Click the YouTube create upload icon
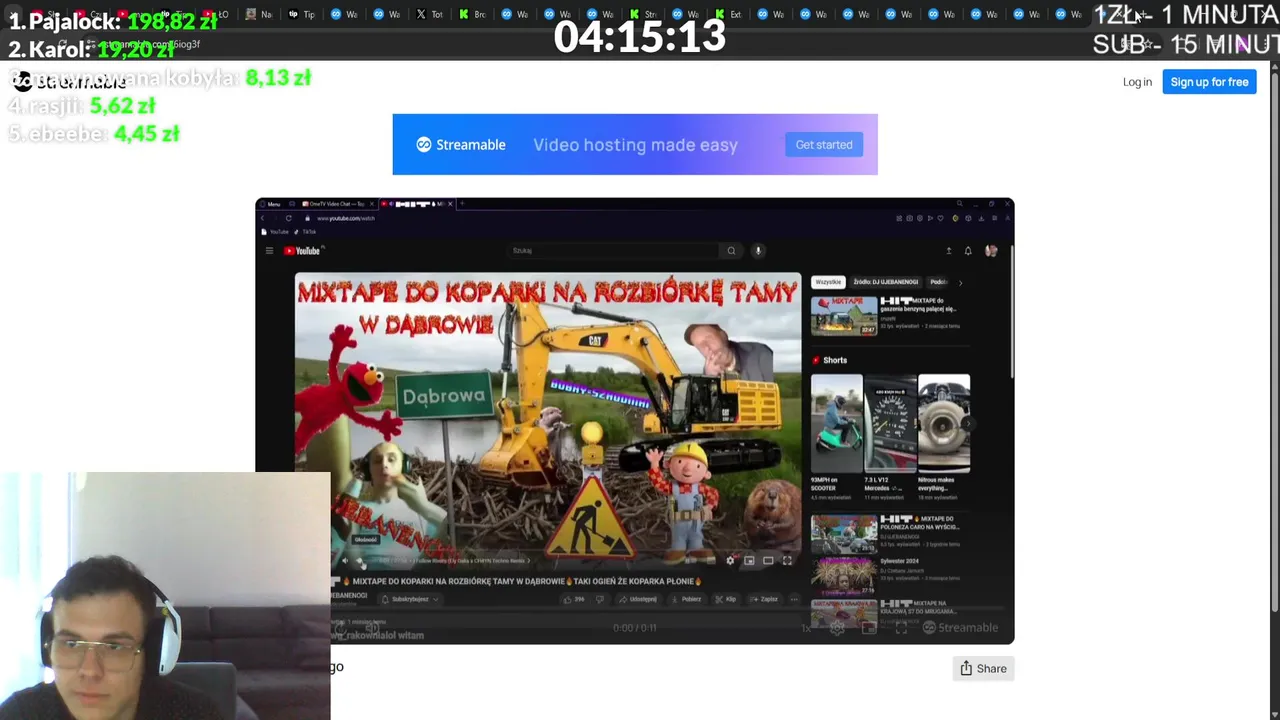Screen dimensions: 1280x720 (x=948, y=251)
